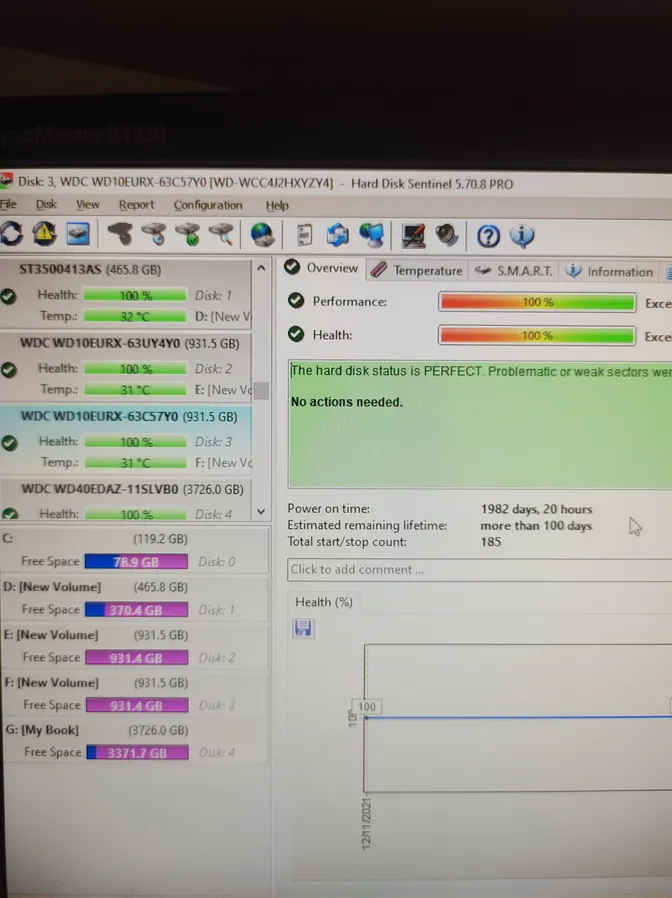
Task: Open the monitor with pen configuration icon
Action: (x=413, y=236)
